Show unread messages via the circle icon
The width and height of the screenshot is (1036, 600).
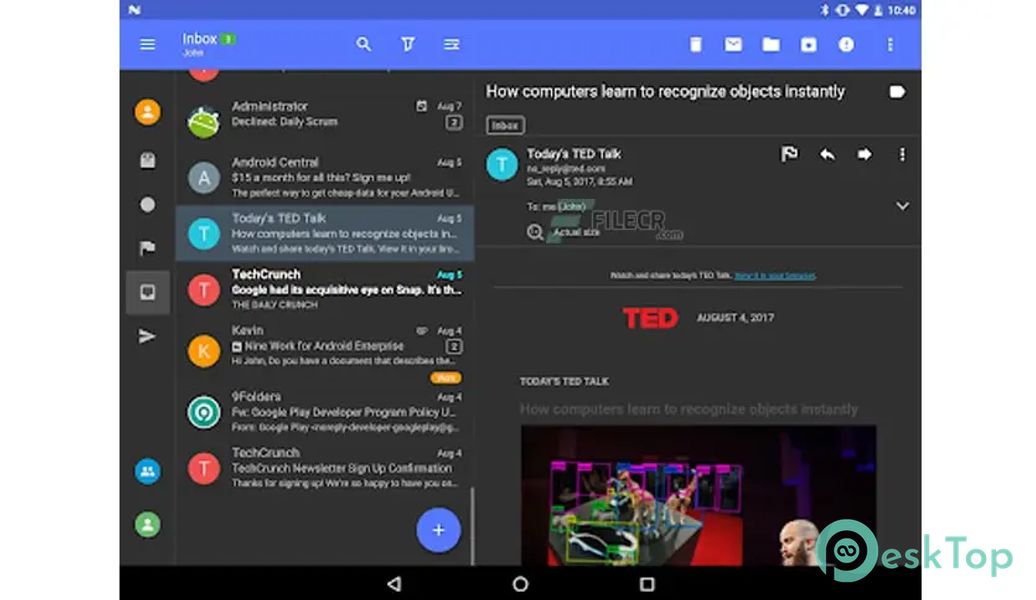click(147, 205)
